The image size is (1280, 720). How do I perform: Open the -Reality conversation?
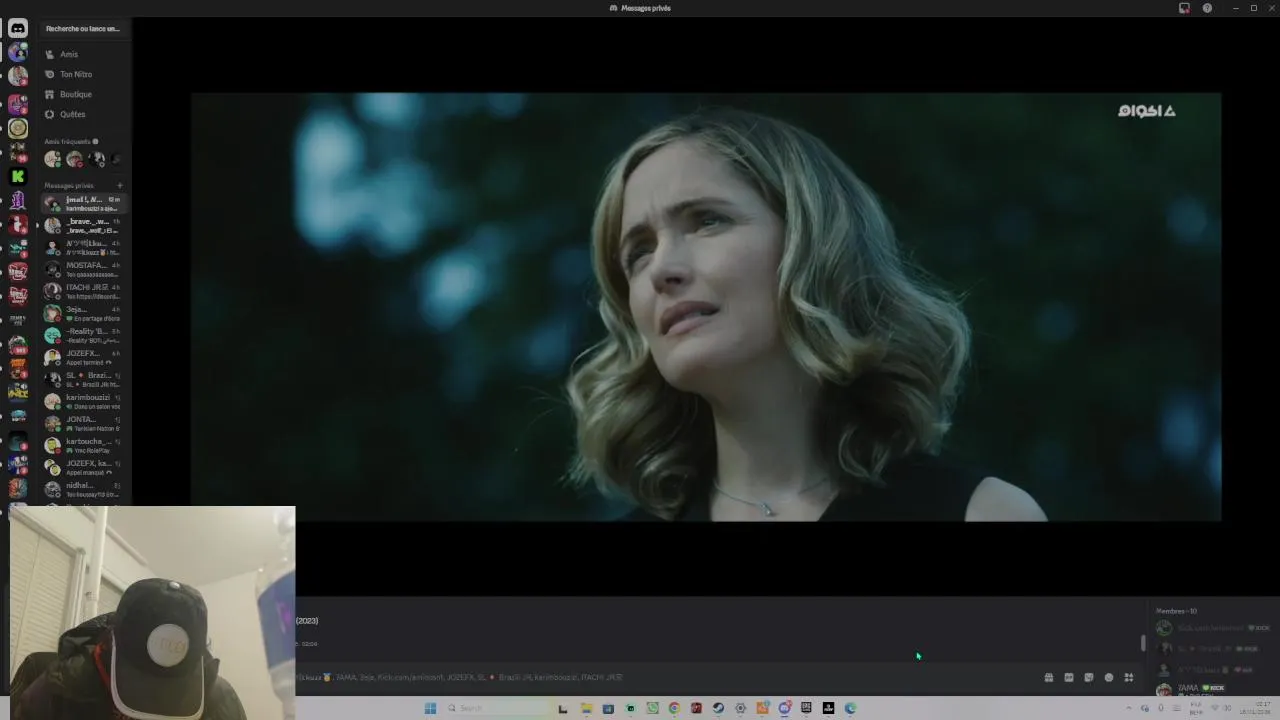tap(82, 336)
